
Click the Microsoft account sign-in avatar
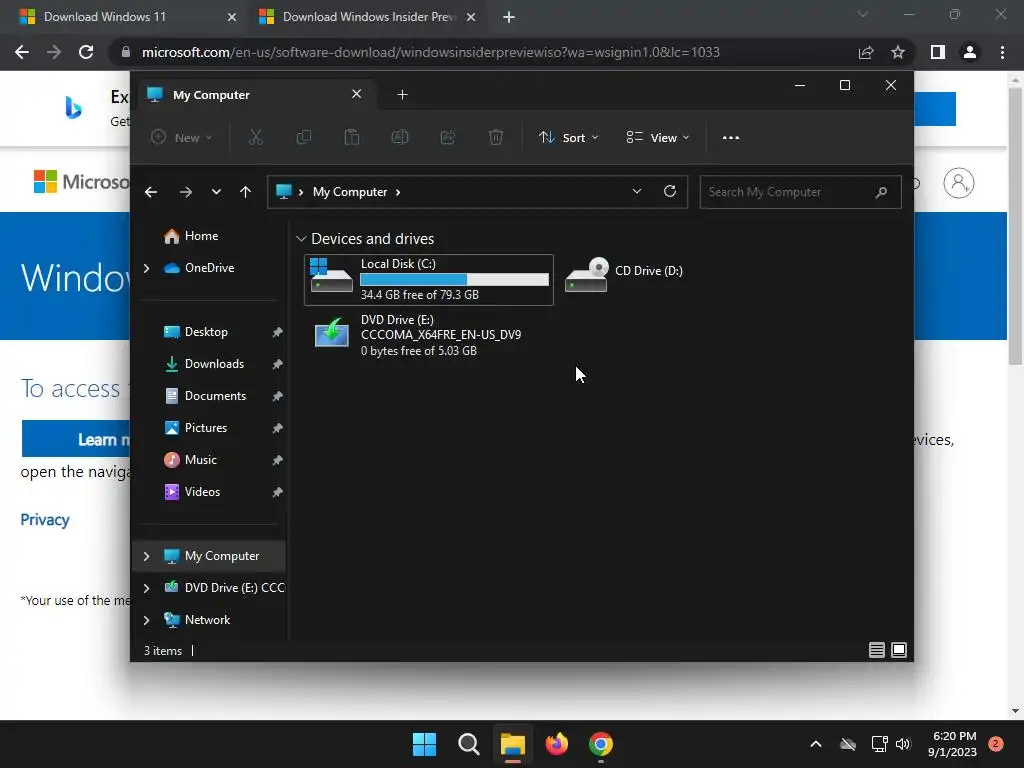pyautogui.click(x=959, y=183)
